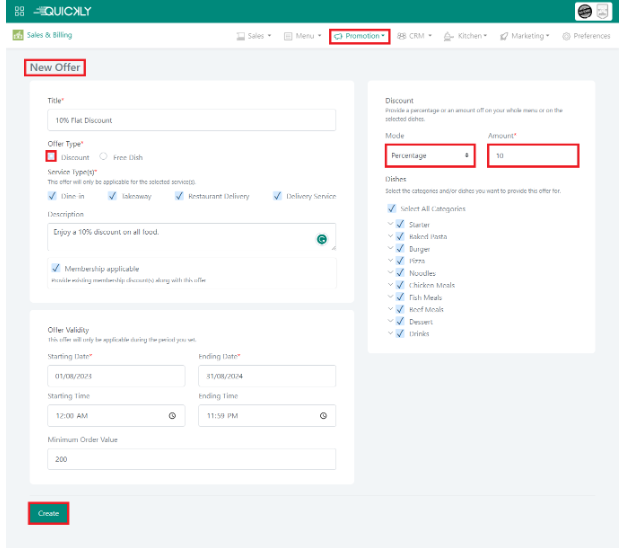This screenshot has height=548, width=621.
Task: Click the Create button
Action: pyautogui.click(x=48, y=513)
